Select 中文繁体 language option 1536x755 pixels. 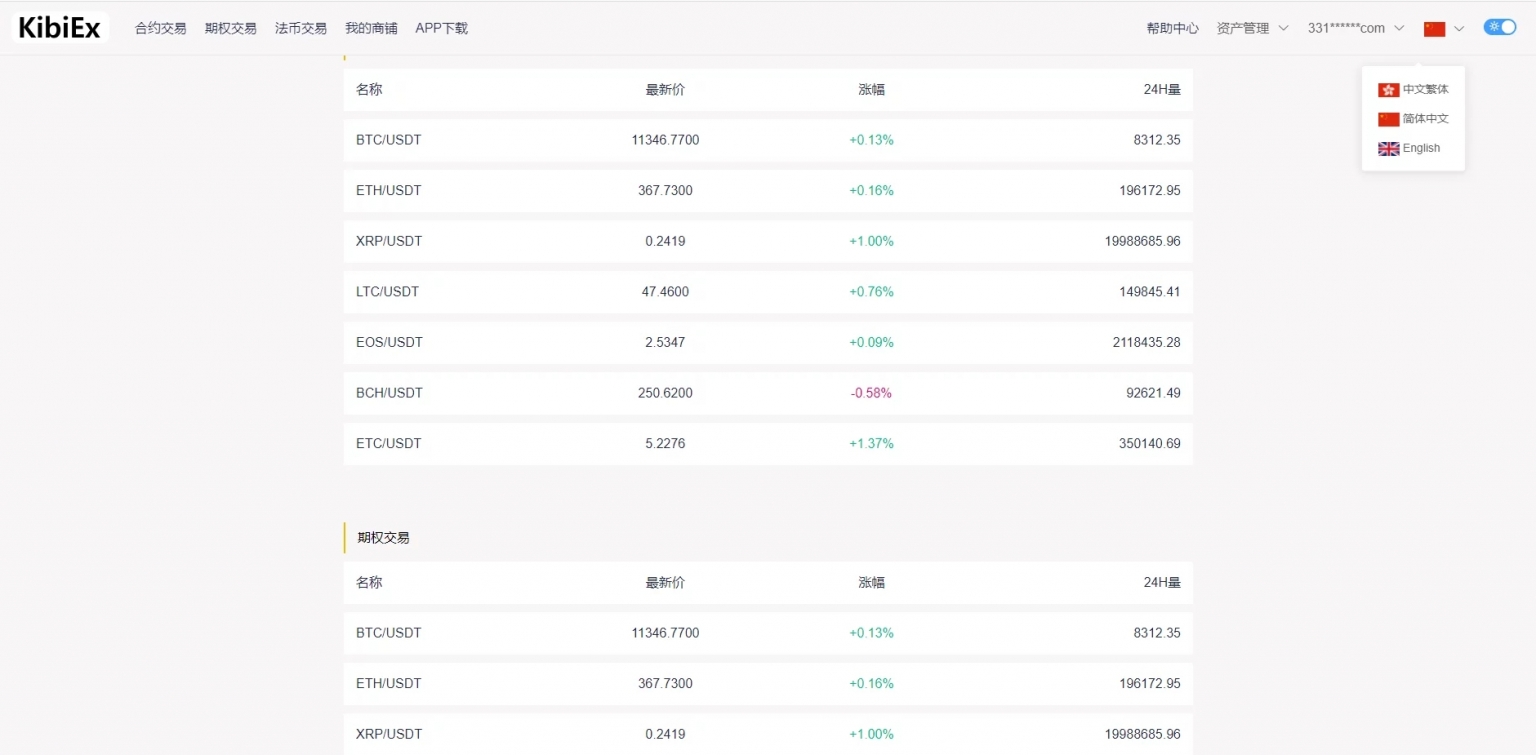1425,90
